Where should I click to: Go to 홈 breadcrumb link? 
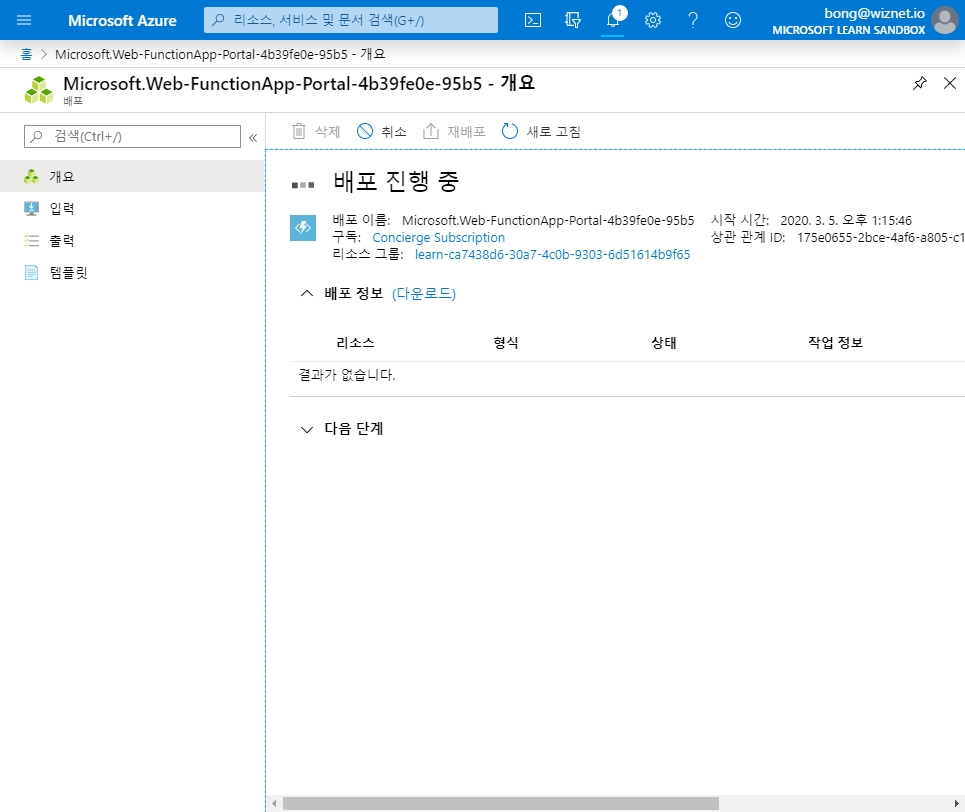coord(26,54)
